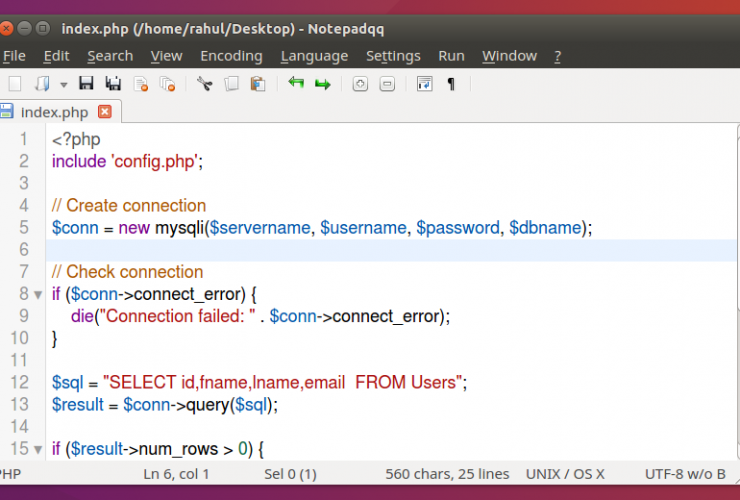
Task: Click the green Redo arrow
Action: tap(322, 84)
